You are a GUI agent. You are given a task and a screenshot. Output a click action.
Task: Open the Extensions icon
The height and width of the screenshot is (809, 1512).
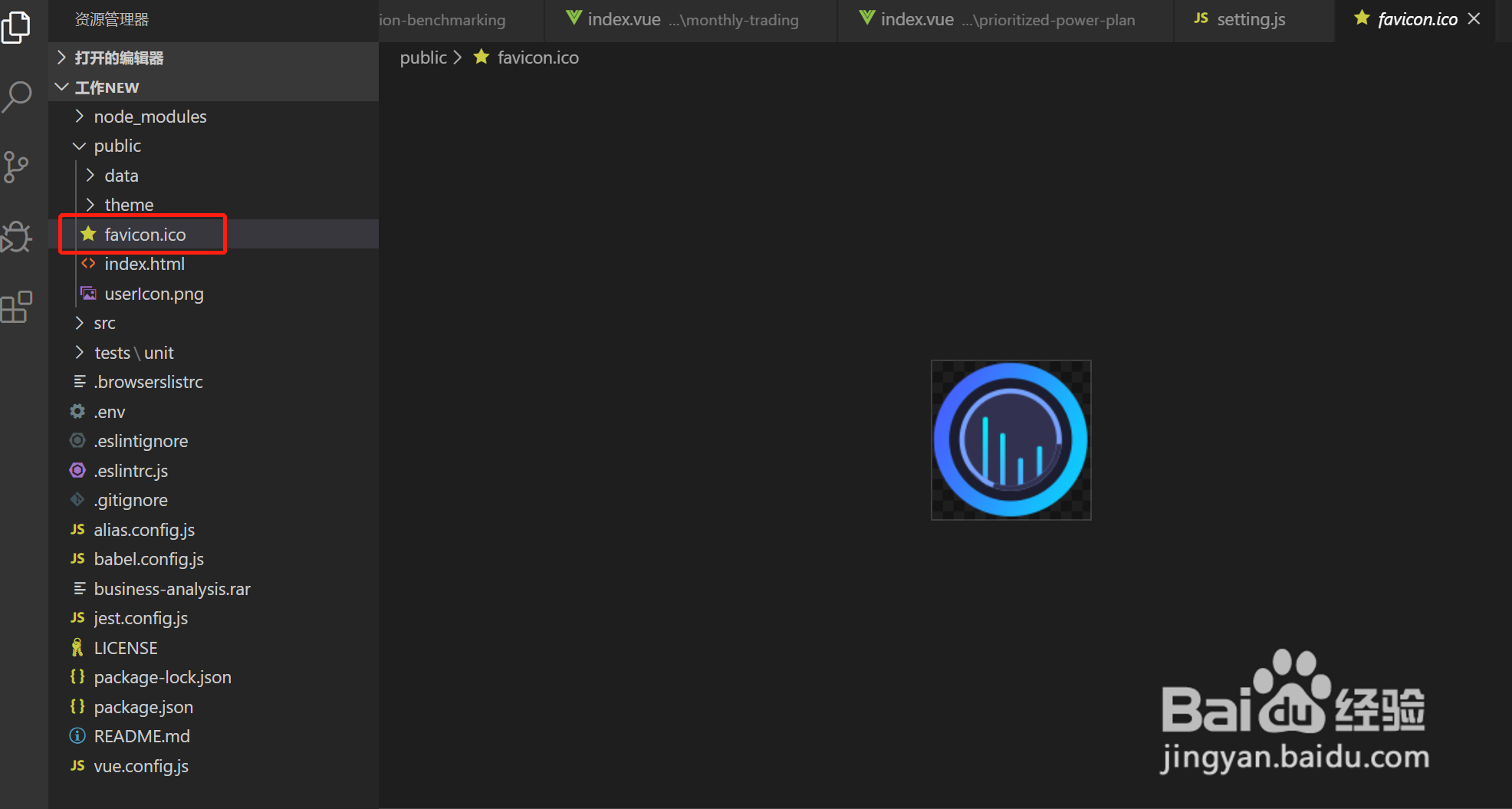(x=17, y=307)
